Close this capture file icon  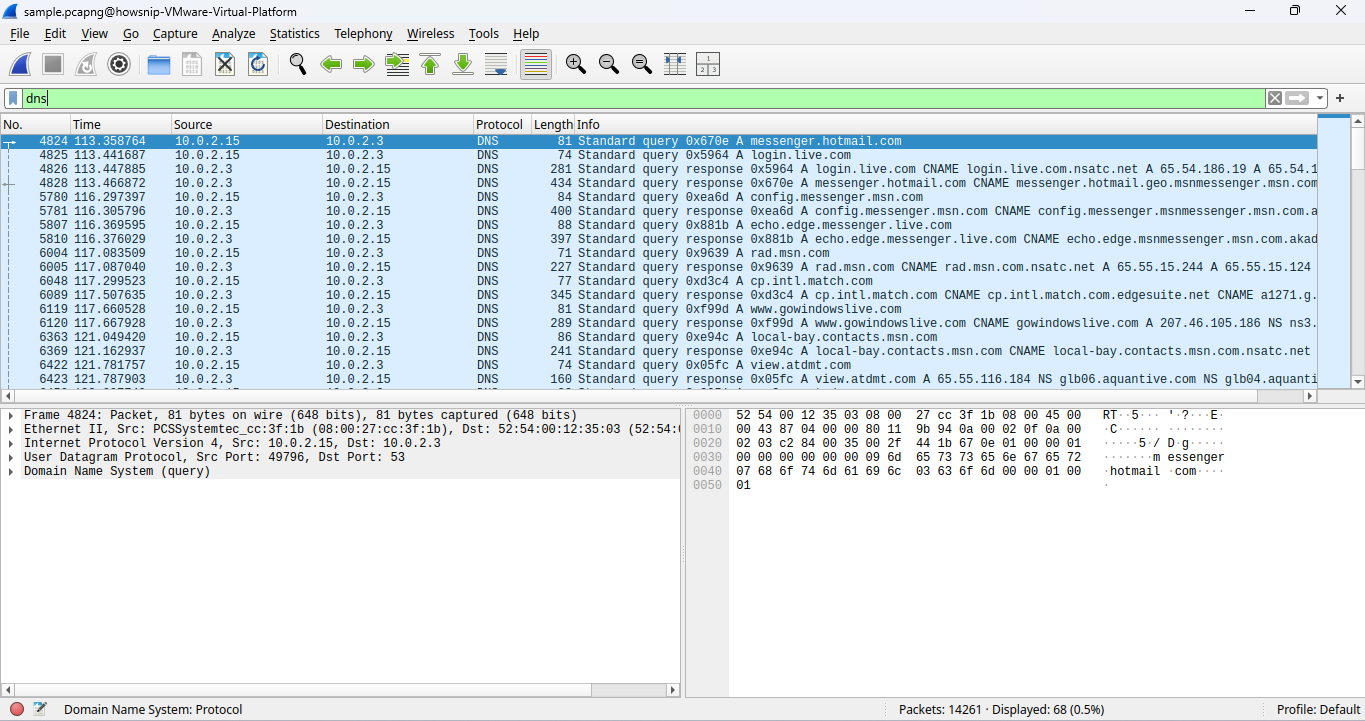tap(225, 64)
